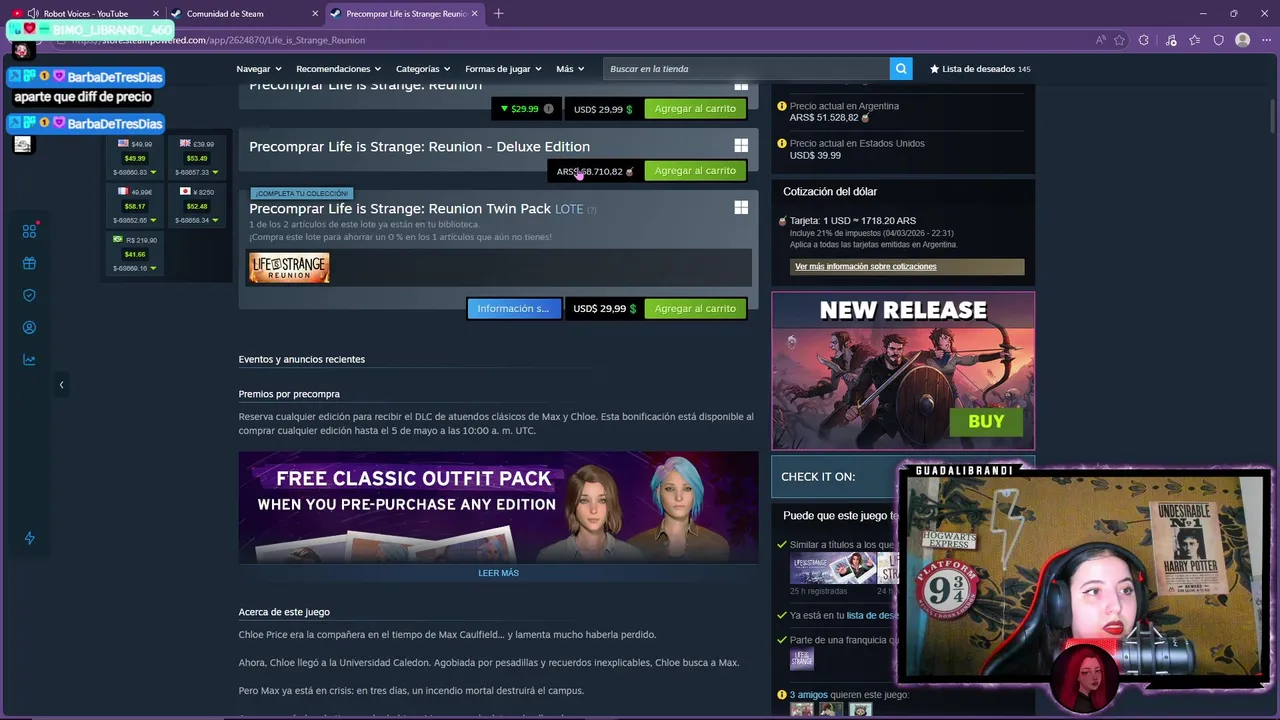This screenshot has width=1280, height=720.
Task: Click the blue search magnifier button
Action: [x=901, y=69]
